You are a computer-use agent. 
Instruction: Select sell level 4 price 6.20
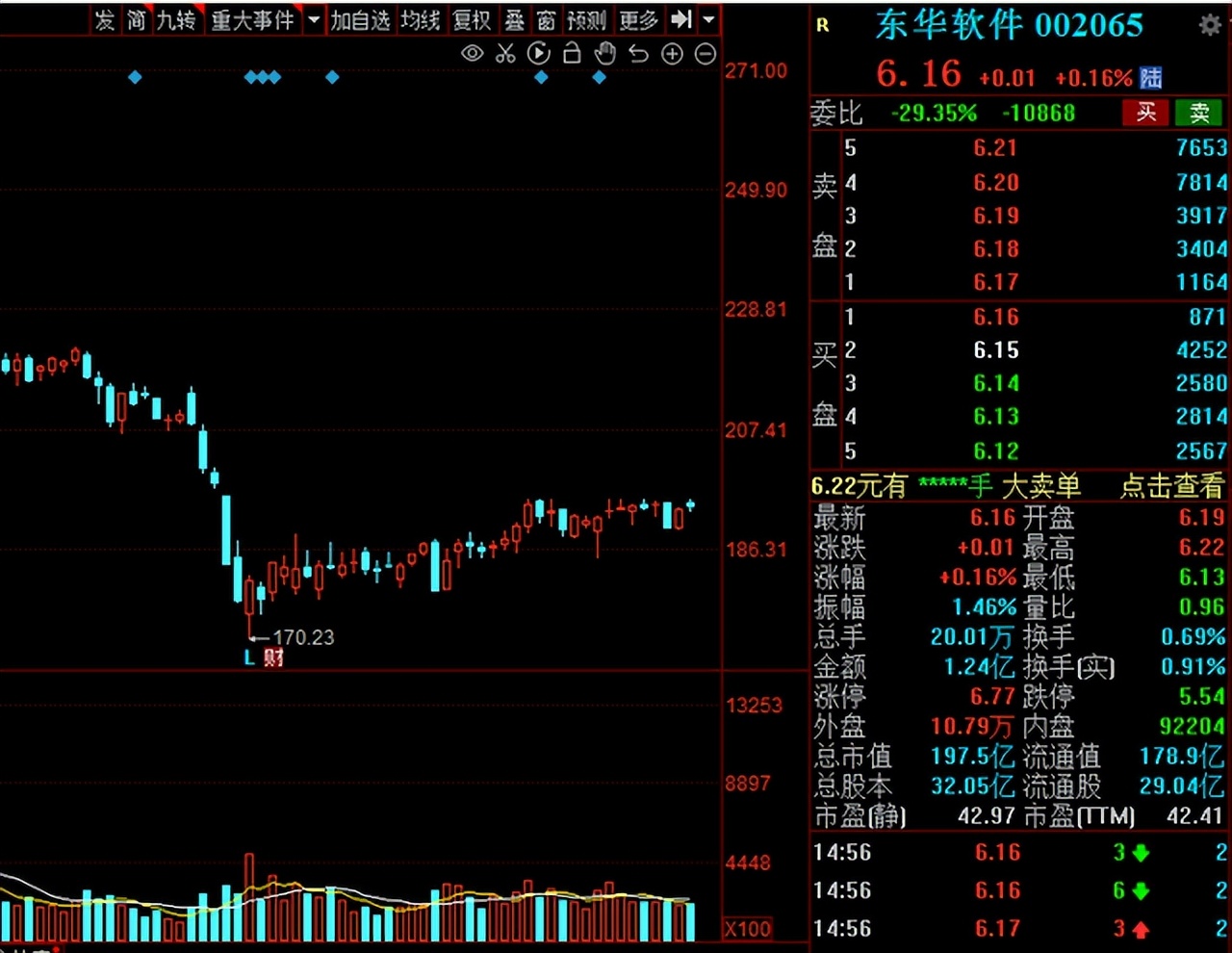[995, 182]
